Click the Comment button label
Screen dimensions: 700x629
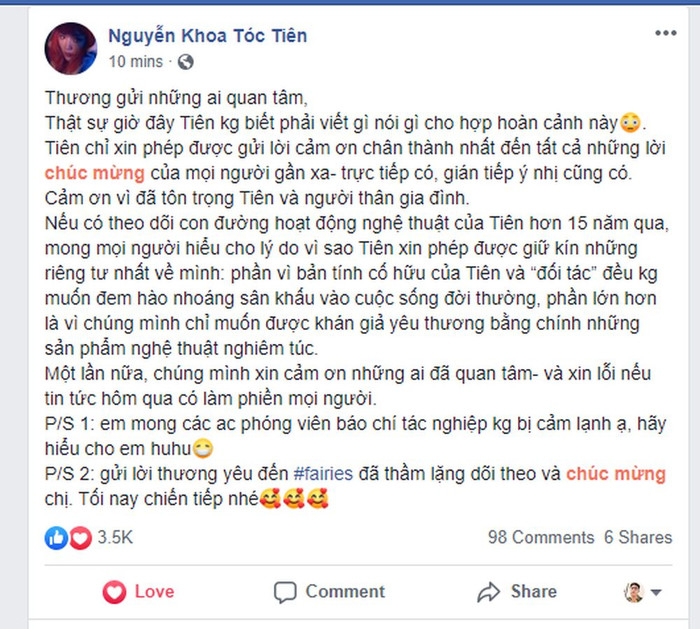point(345,592)
